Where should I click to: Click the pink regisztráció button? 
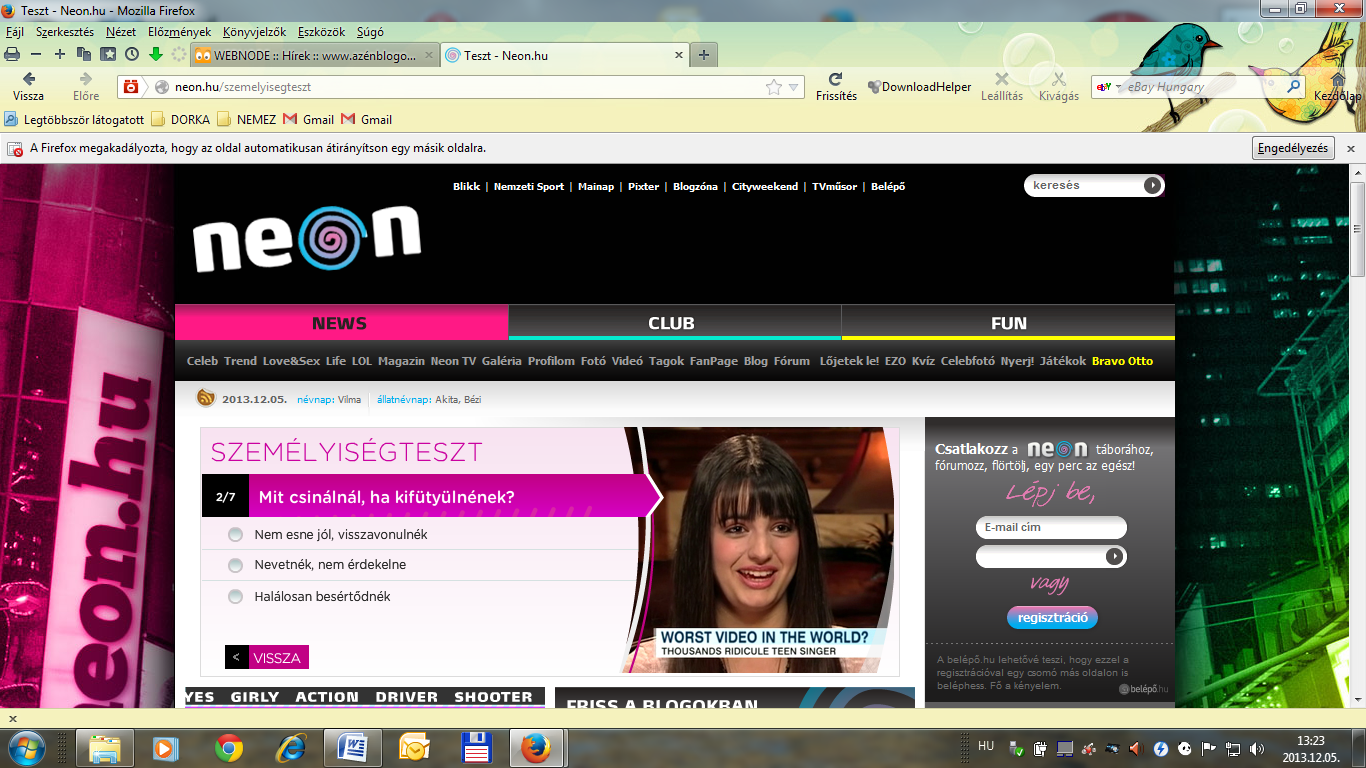click(1052, 618)
